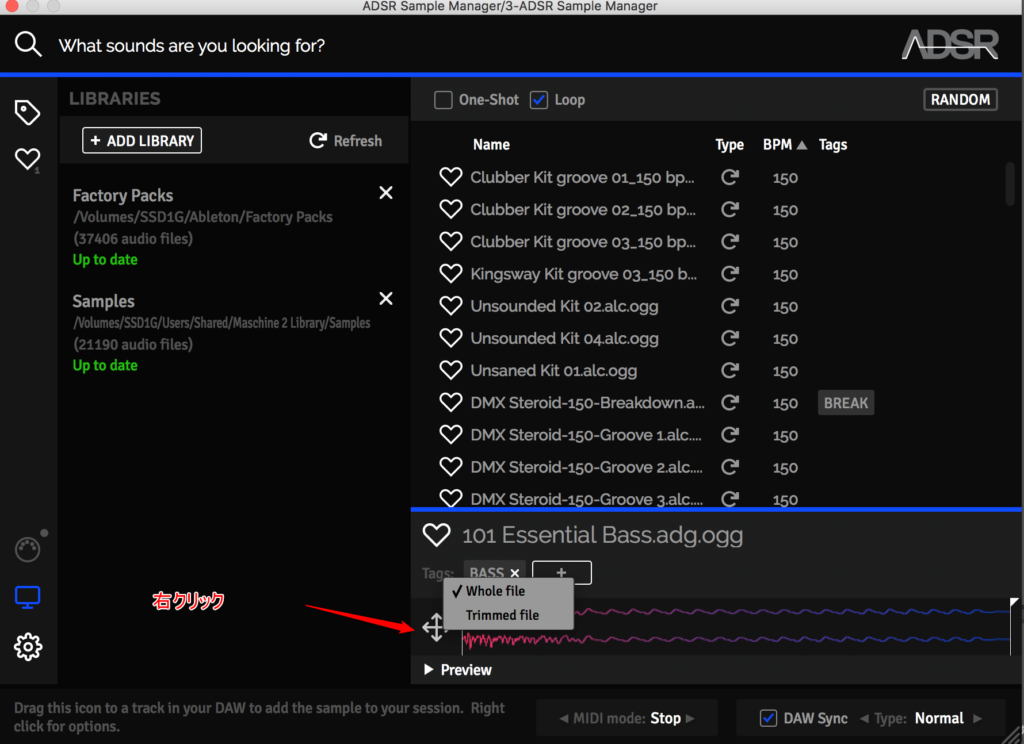Click the MIDI connector icon in sidebar
The image size is (1024, 744).
[x=28, y=549]
